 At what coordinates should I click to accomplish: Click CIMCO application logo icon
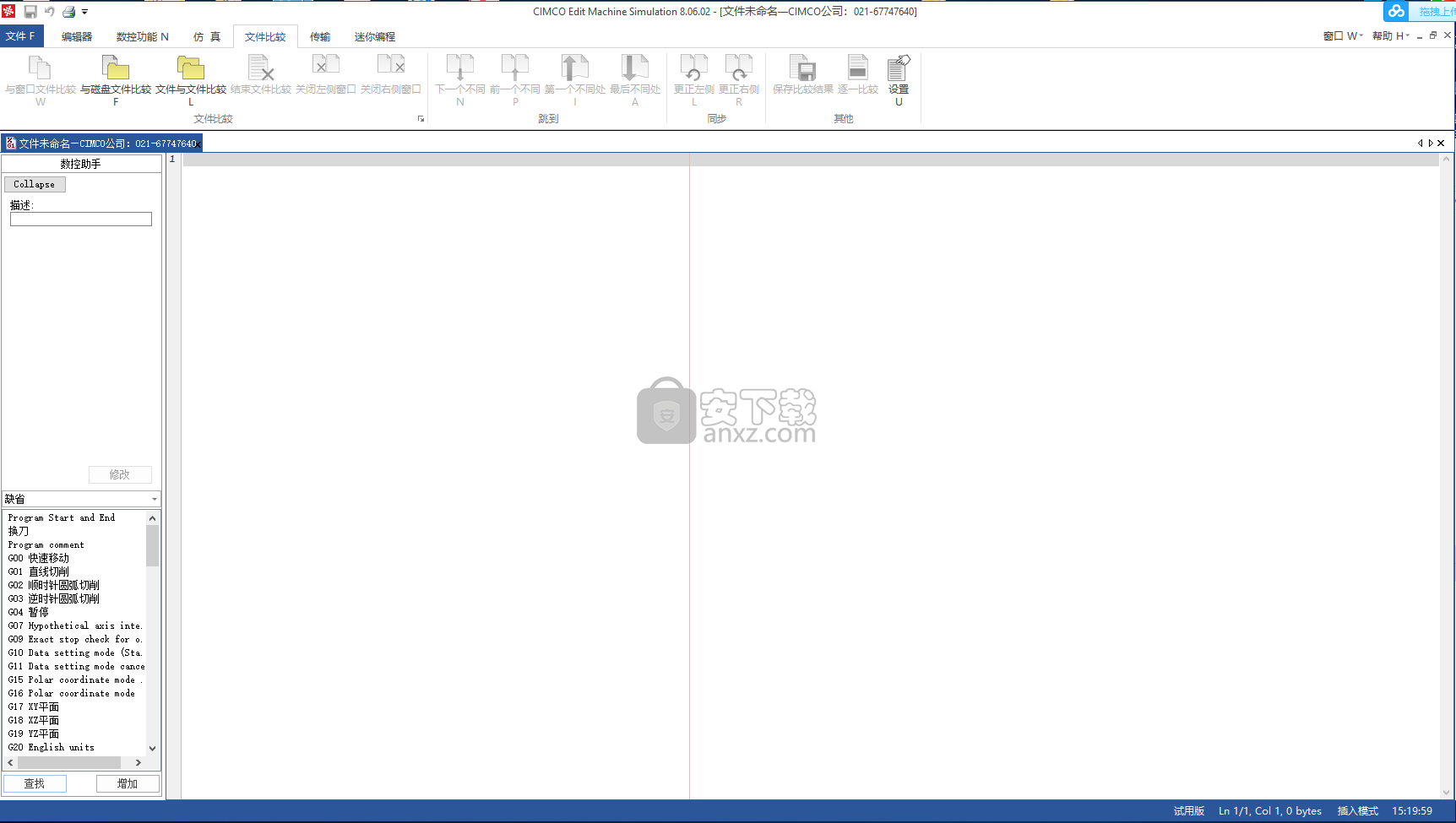pyautogui.click(x=8, y=11)
